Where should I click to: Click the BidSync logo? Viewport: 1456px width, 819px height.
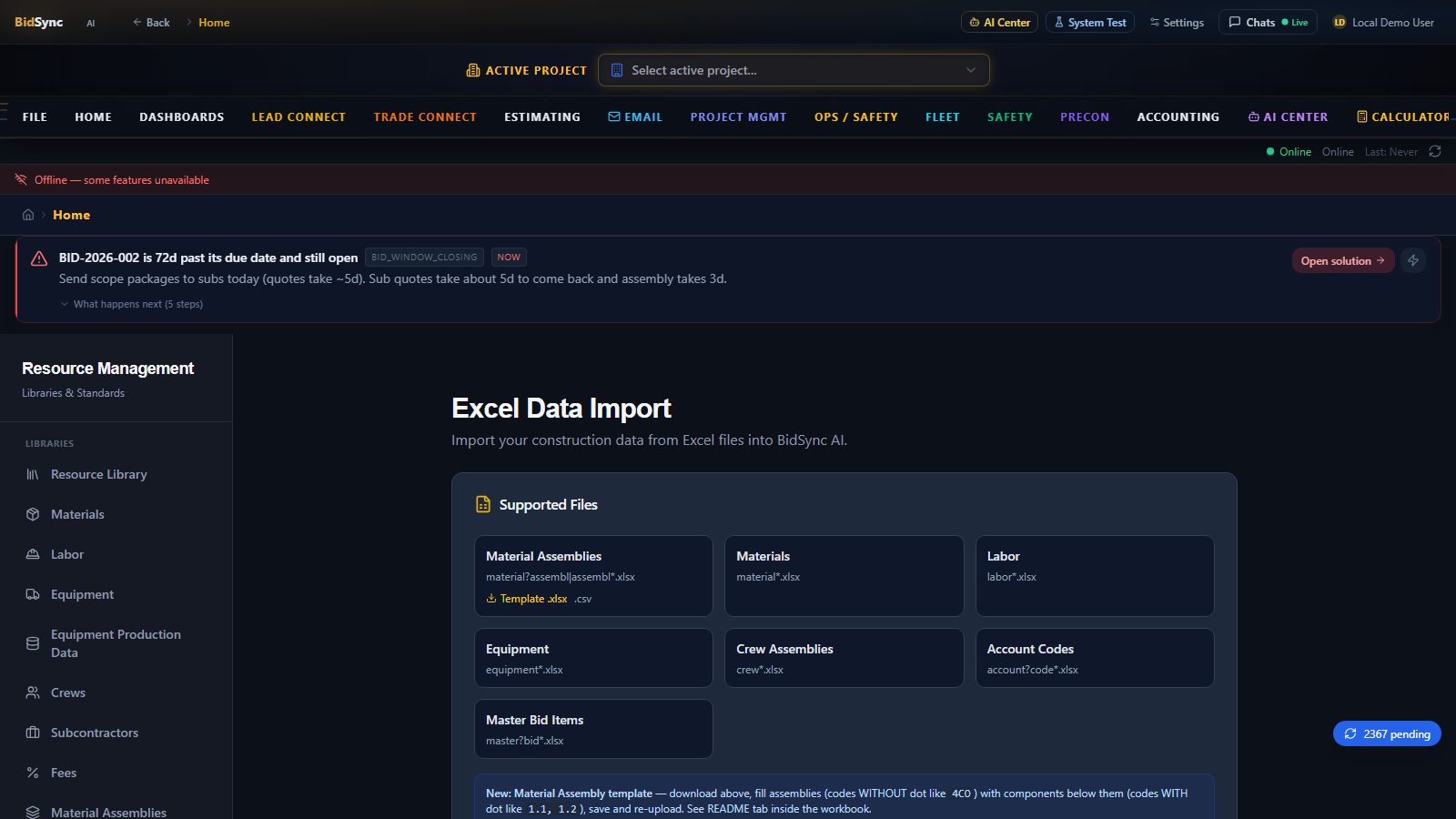coord(39,22)
